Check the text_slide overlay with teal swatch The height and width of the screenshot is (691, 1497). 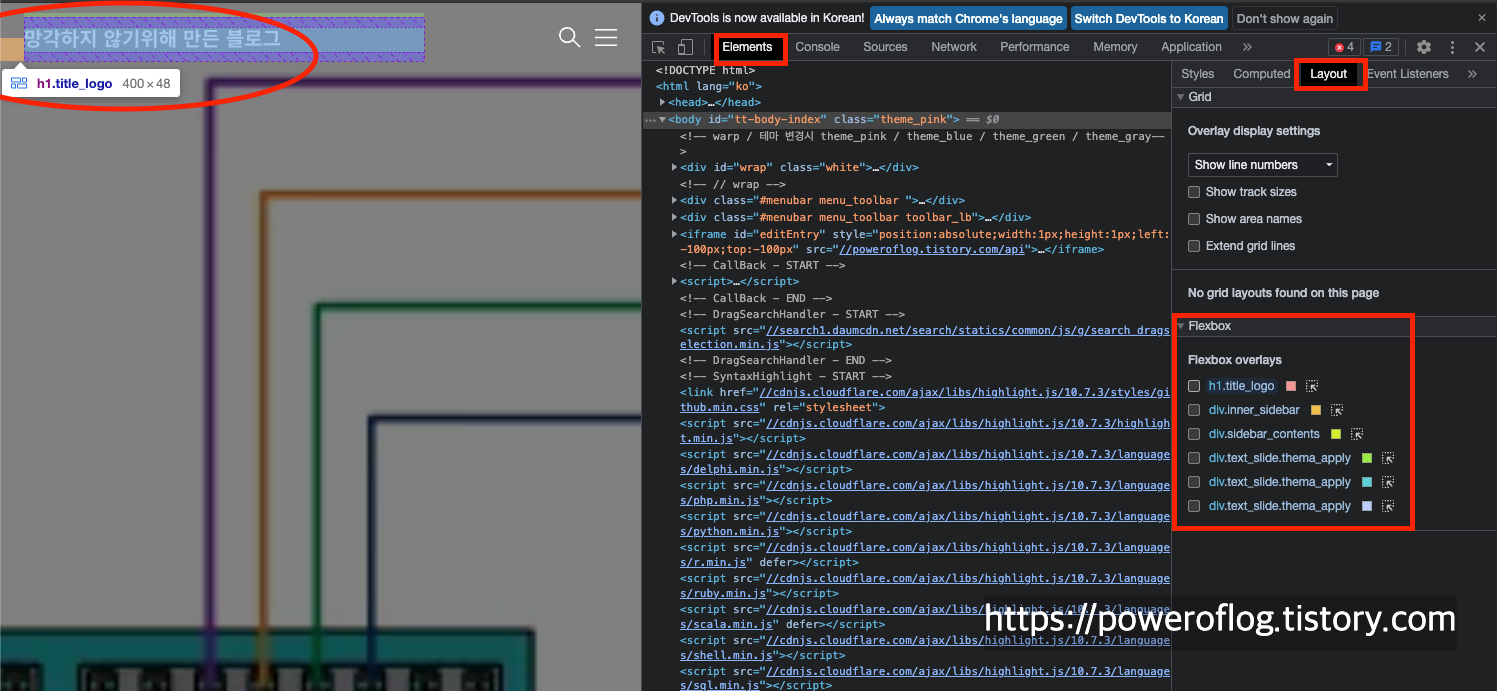(1194, 482)
